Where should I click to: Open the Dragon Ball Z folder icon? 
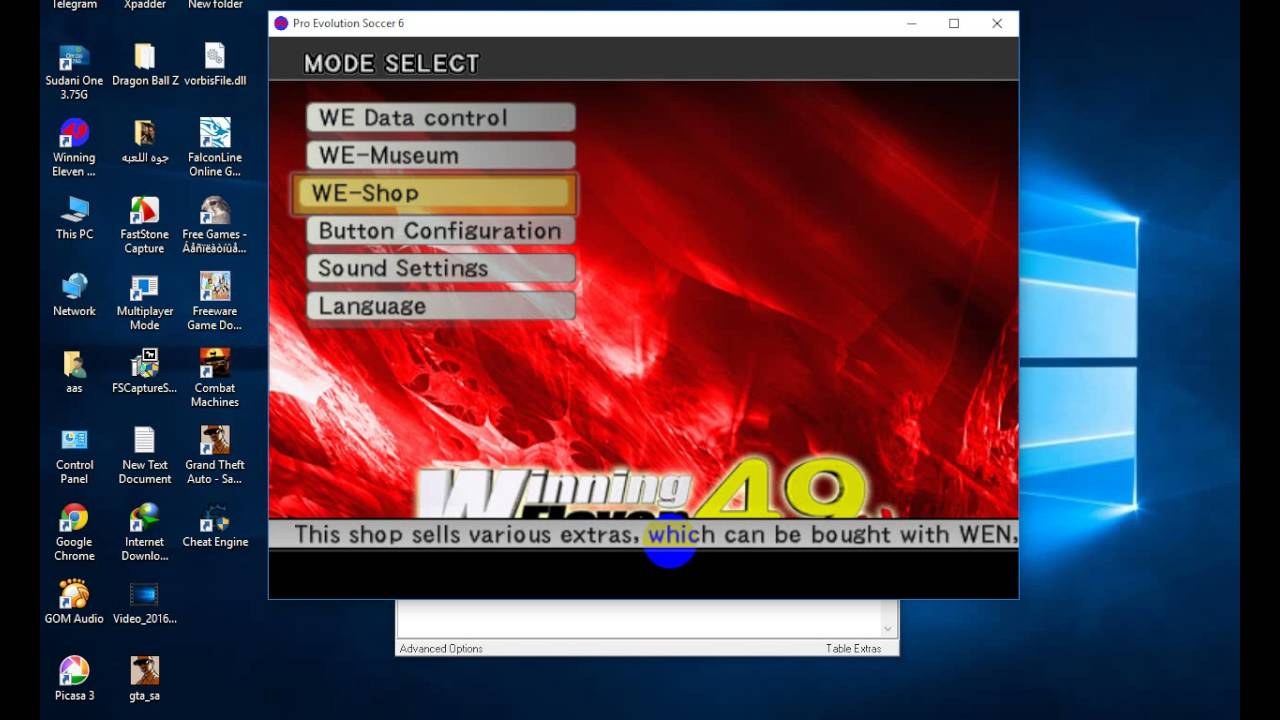coord(145,64)
